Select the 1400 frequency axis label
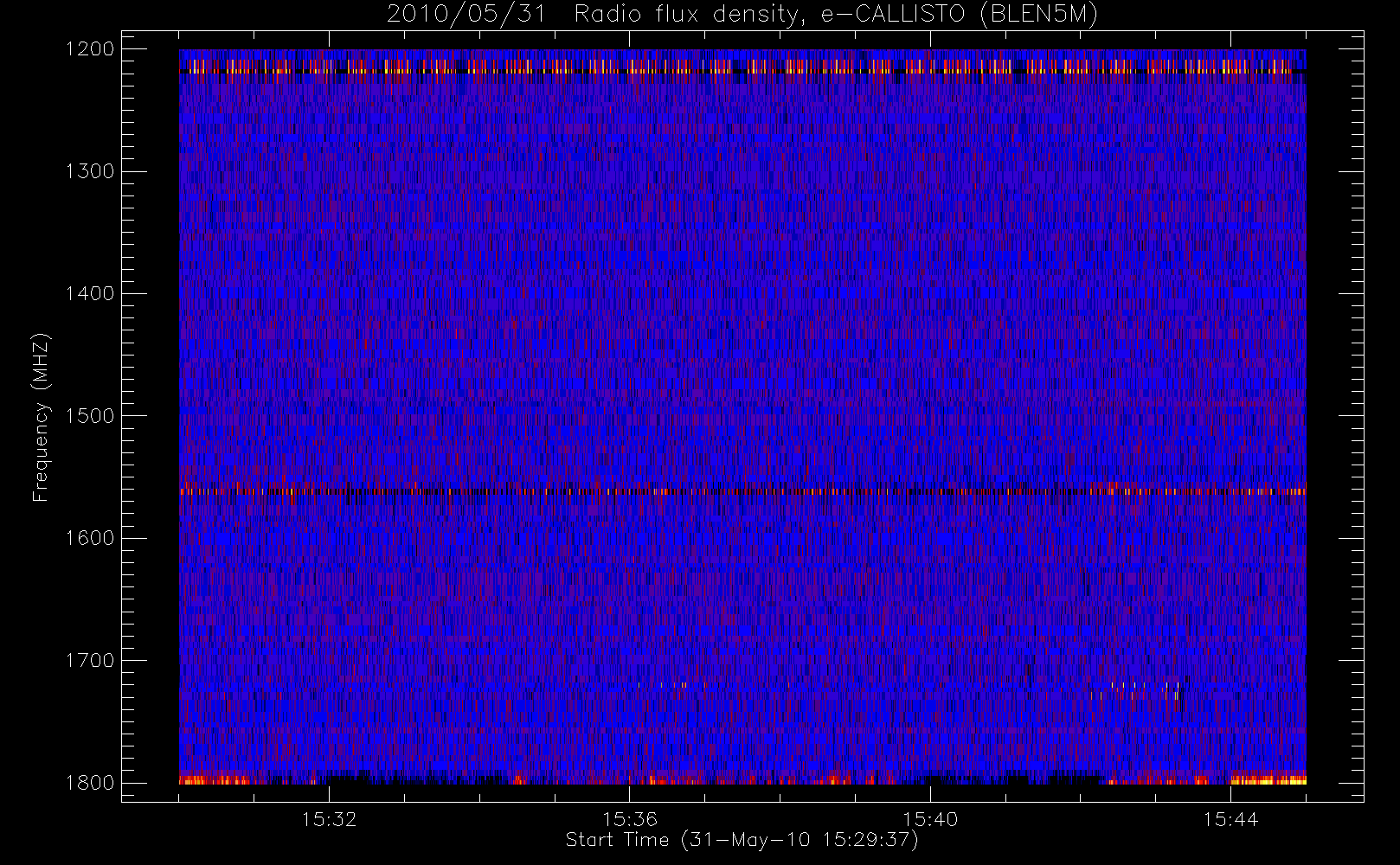 (x=90, y=293)
